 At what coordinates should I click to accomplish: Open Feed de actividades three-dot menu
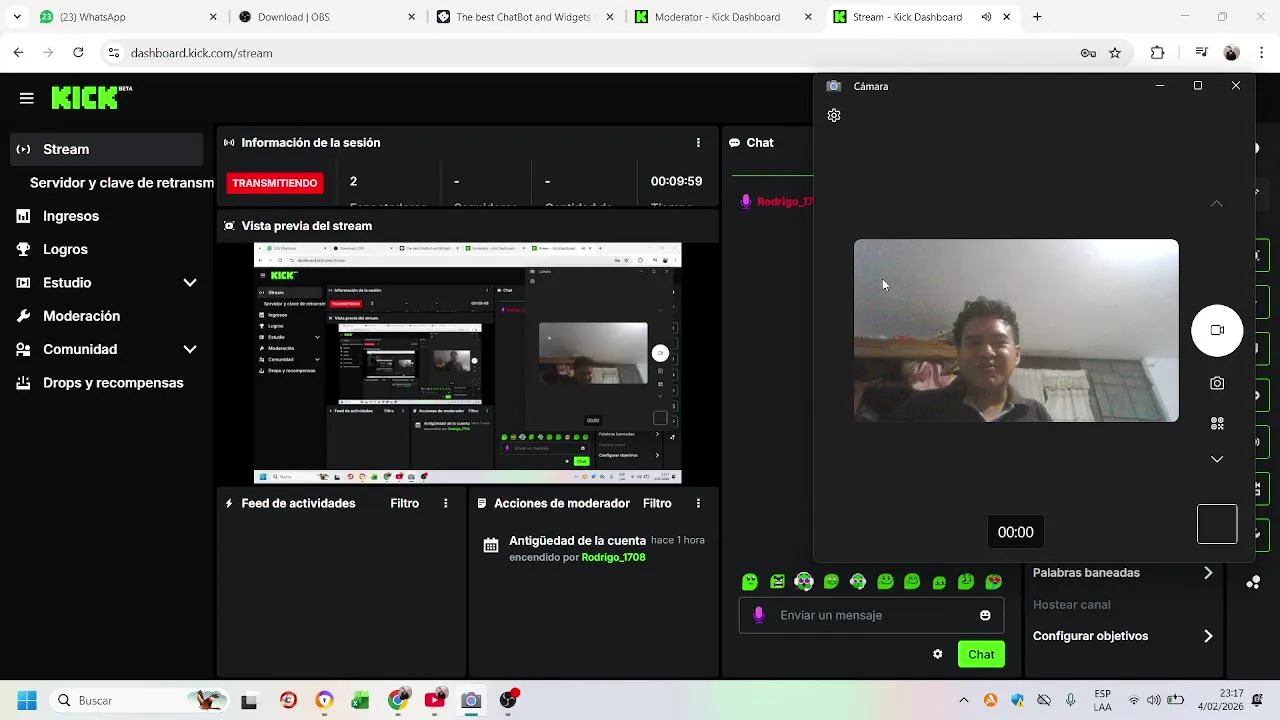point(446,504)
